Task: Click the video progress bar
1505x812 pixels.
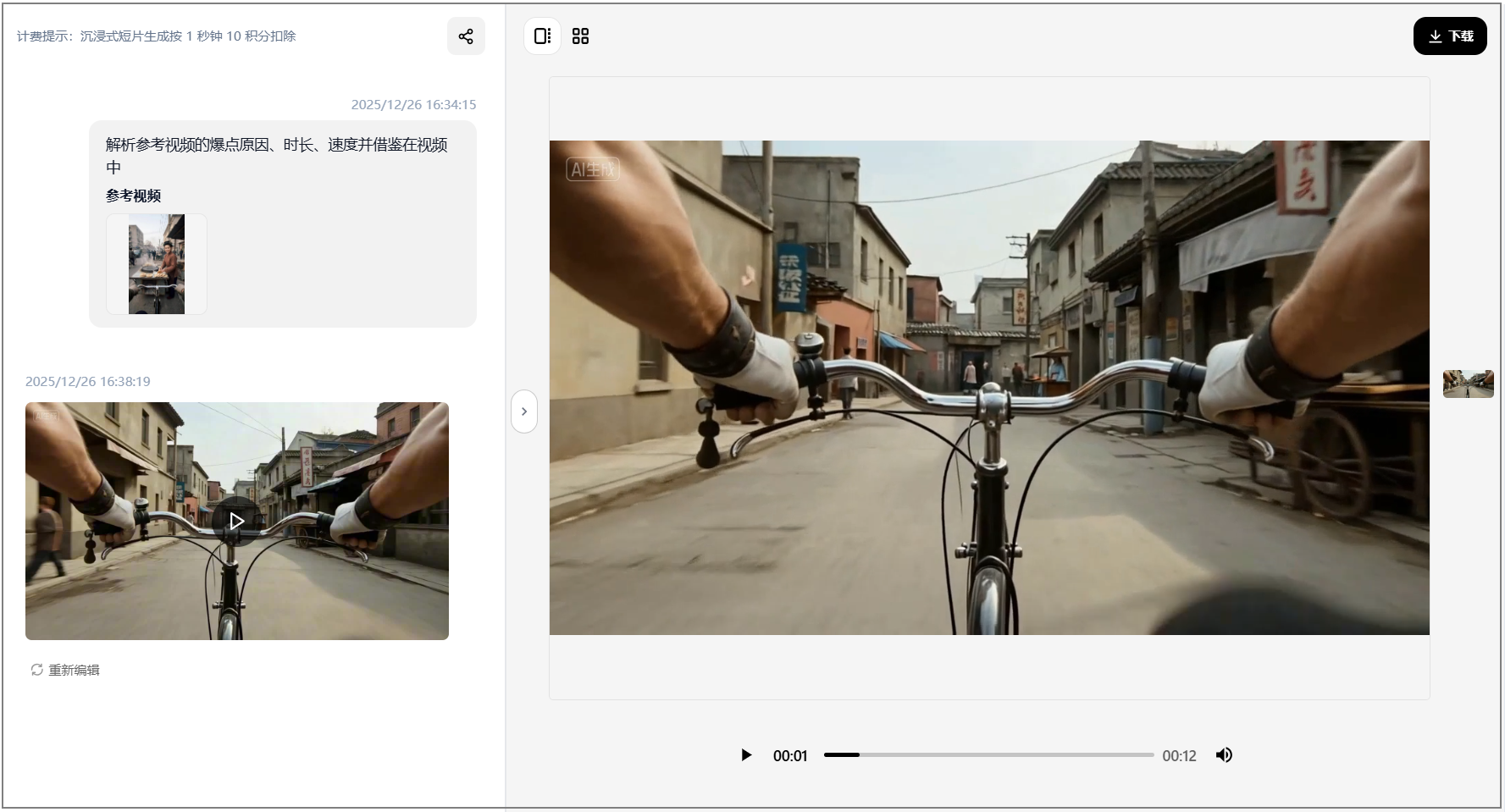Action: [x=988, y=754]
